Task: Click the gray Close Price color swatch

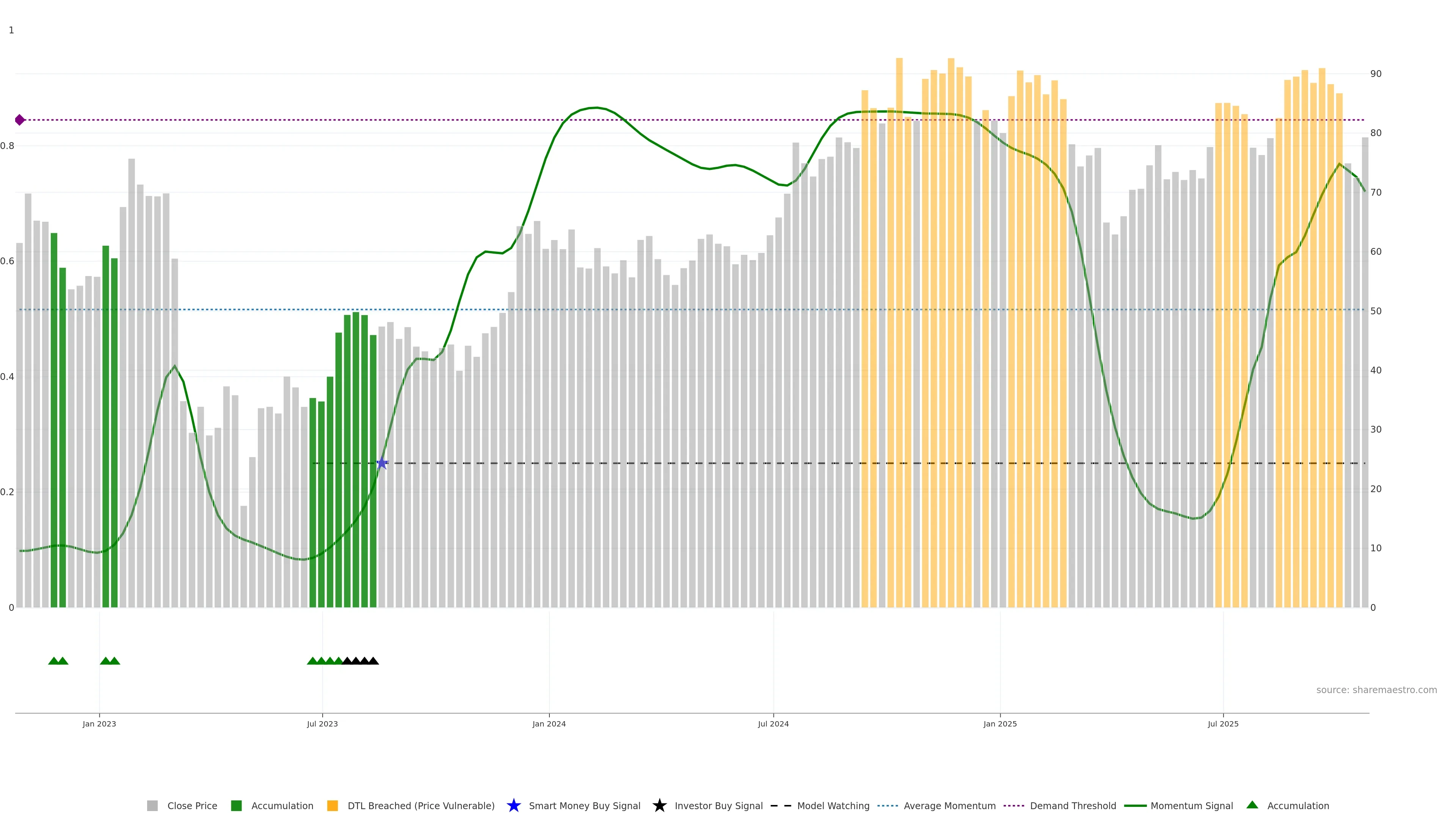Action: [x=152, y=805]
